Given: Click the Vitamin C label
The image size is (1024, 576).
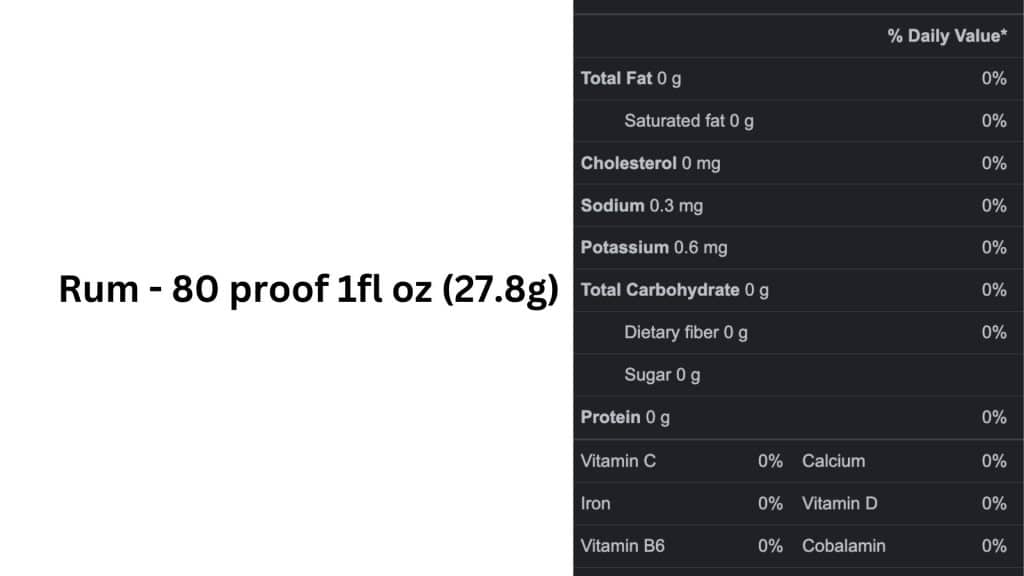Looking at the screenshot, I should pyautogui.click(x=618, y=461).
